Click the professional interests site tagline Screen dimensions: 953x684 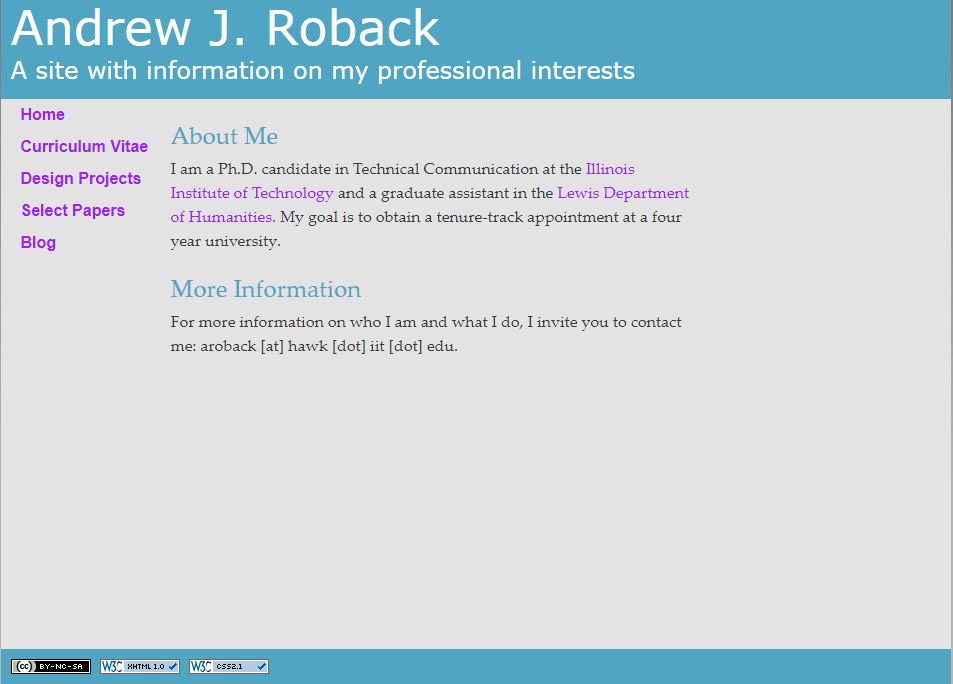[x=322, y=71]
